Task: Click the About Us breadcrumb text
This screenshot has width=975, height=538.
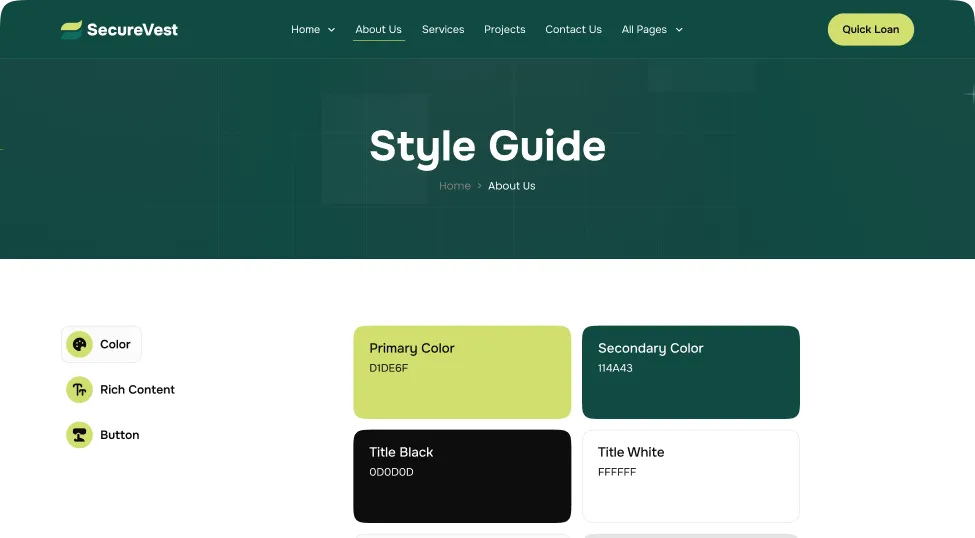Action: (511, 186)
